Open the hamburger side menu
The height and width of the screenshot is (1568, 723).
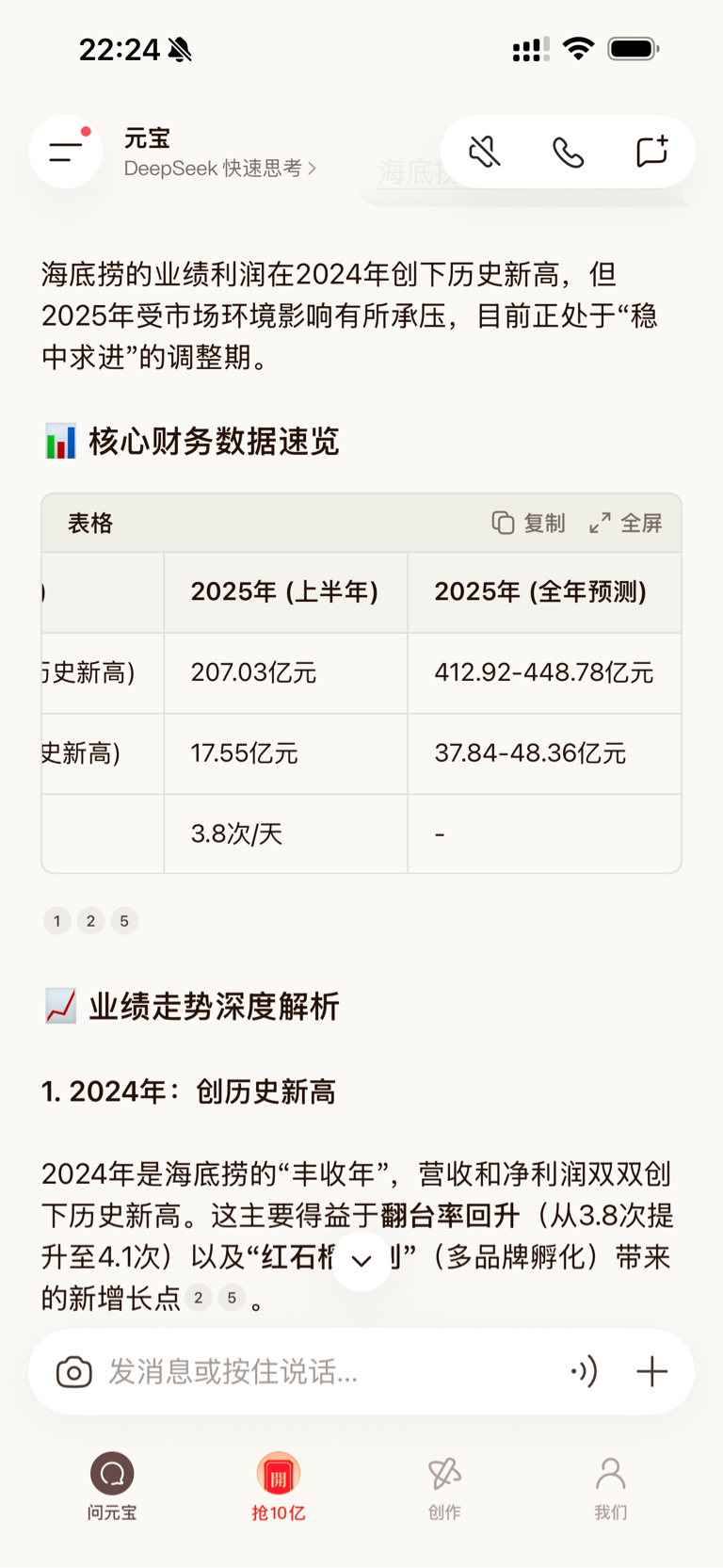65,152
